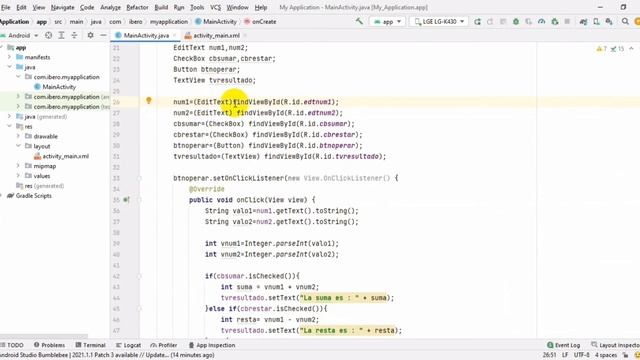Open project panel gear options
Screen dimensions: 640x360
pyautogui.click(x=91, y=36)
